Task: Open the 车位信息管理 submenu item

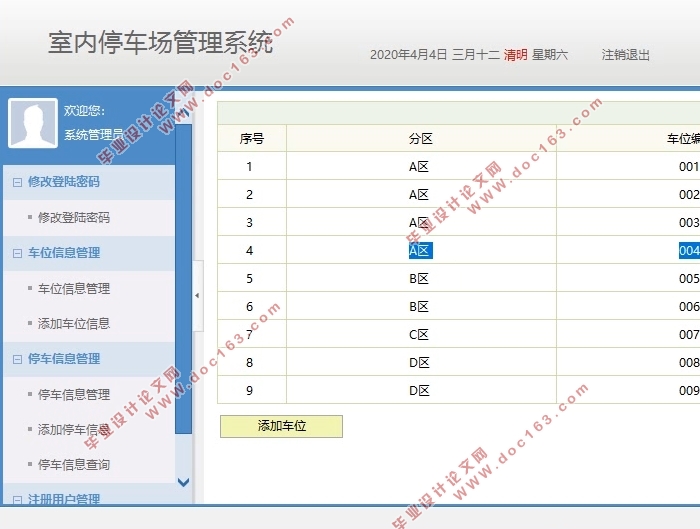Action: coord(74,288)
